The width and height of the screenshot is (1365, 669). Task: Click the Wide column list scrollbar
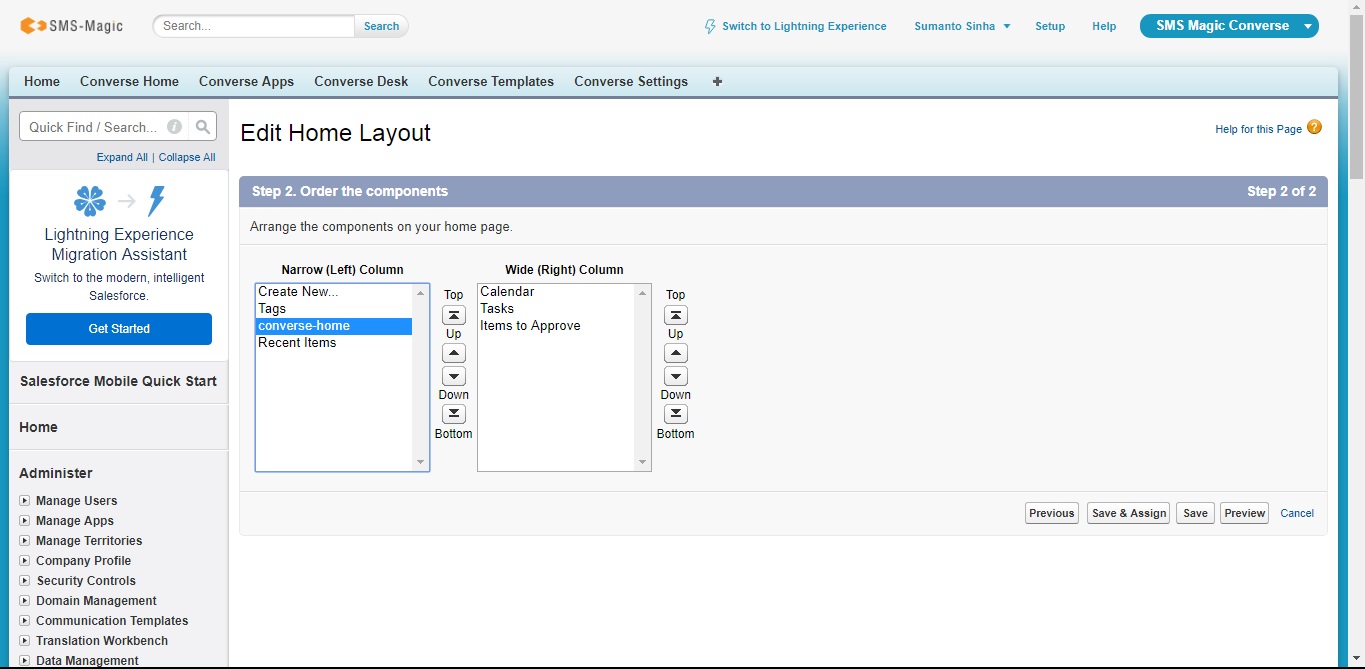coord(642,377)
